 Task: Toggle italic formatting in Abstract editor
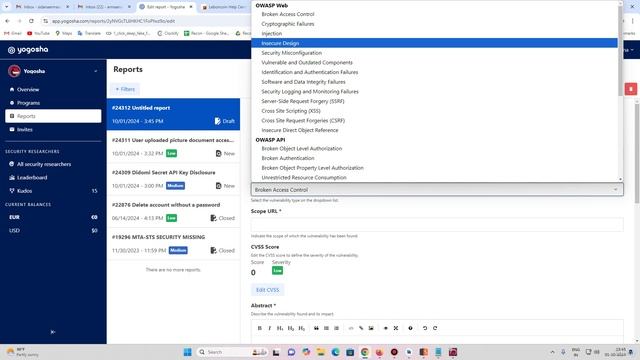(269, 328)
